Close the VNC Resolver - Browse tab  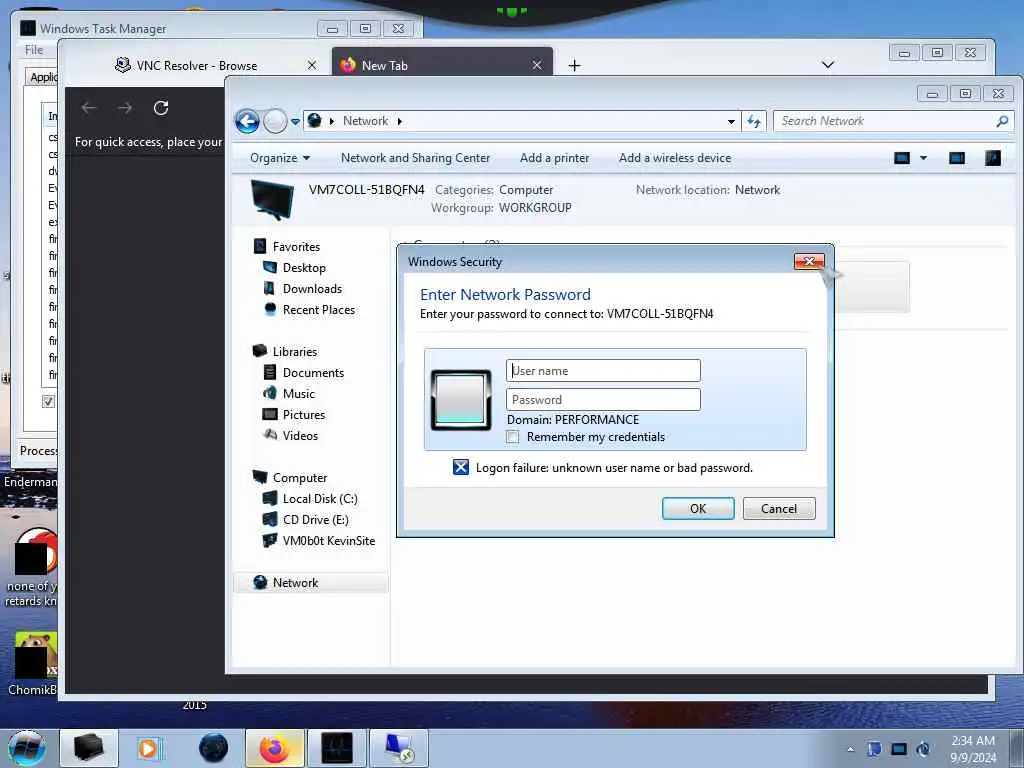[312, 65]
